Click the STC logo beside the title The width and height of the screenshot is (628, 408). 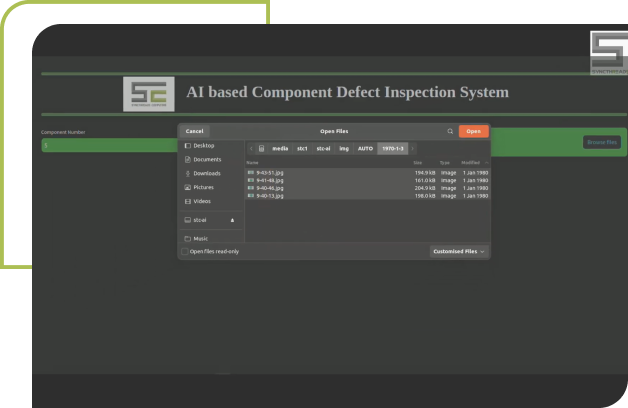148,94
